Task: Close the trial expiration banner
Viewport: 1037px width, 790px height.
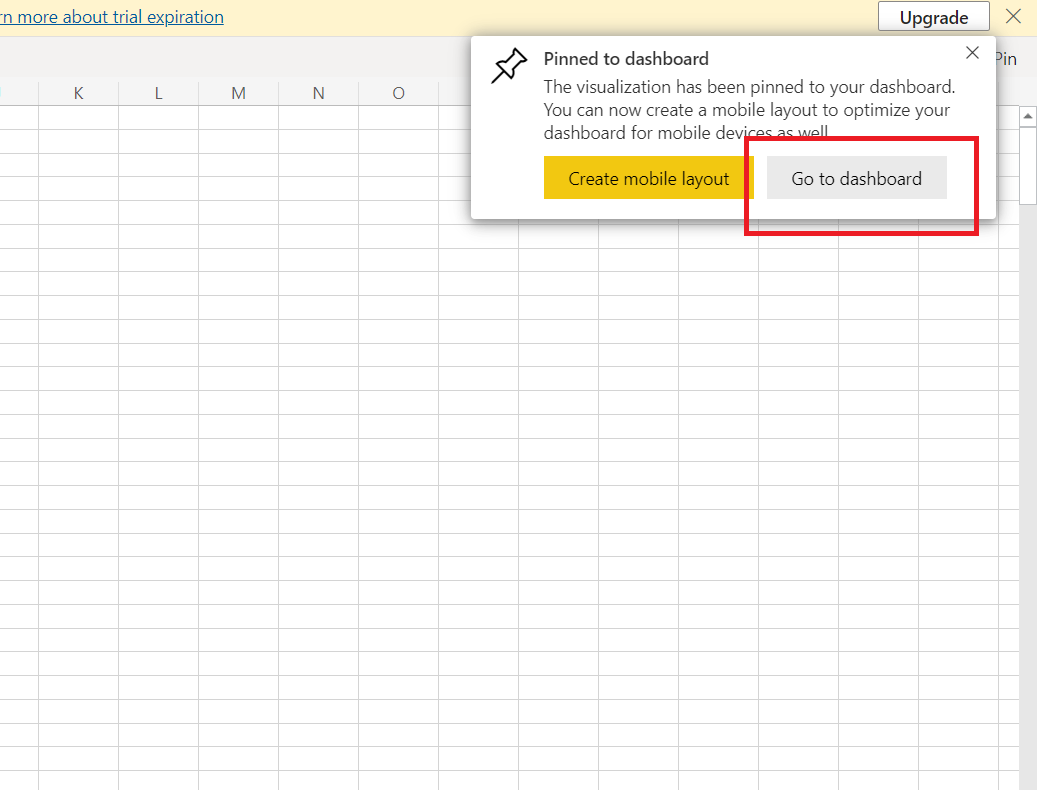Action: 1014,16
